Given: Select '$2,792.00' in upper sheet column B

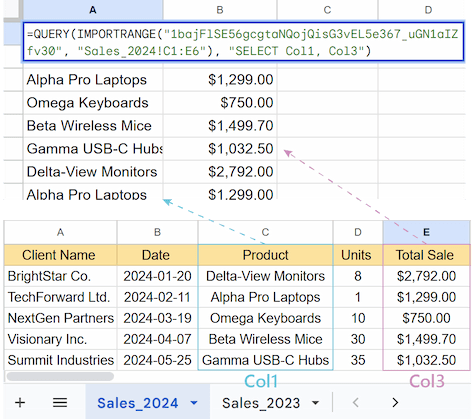Looking at the screenshot, I should (x=220, y=172).
